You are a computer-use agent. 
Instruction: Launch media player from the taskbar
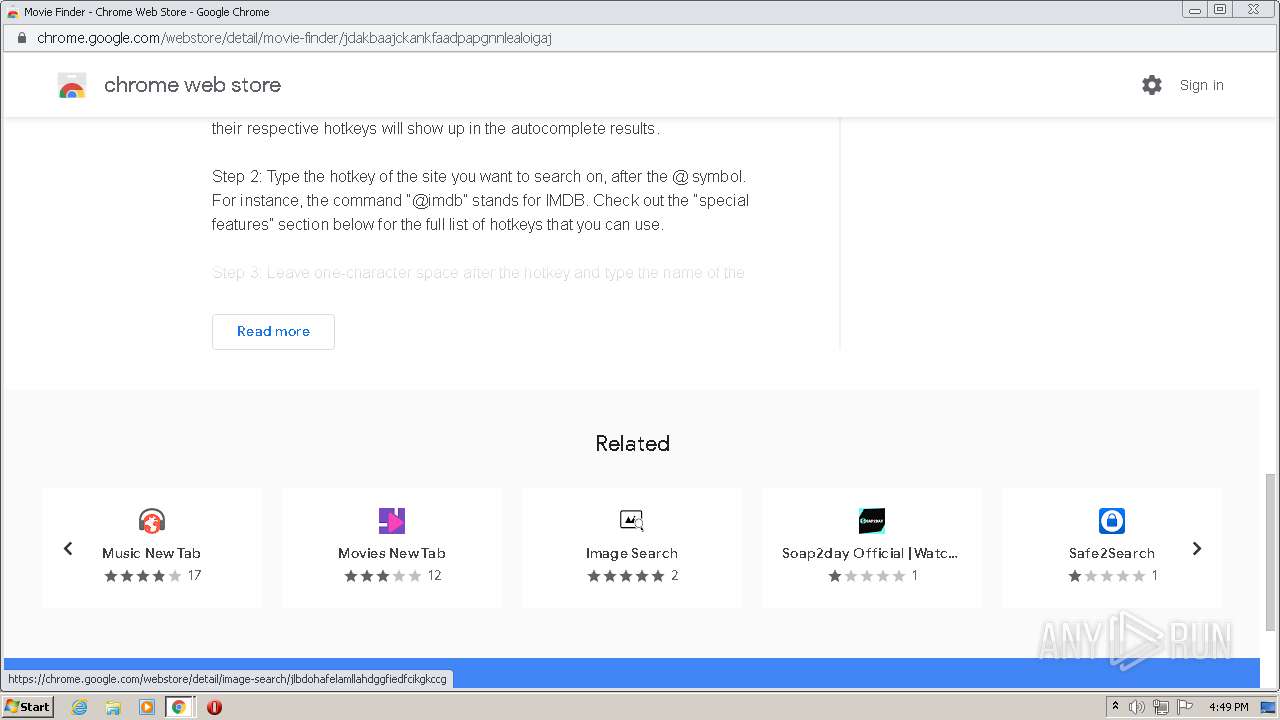[147, 707]
